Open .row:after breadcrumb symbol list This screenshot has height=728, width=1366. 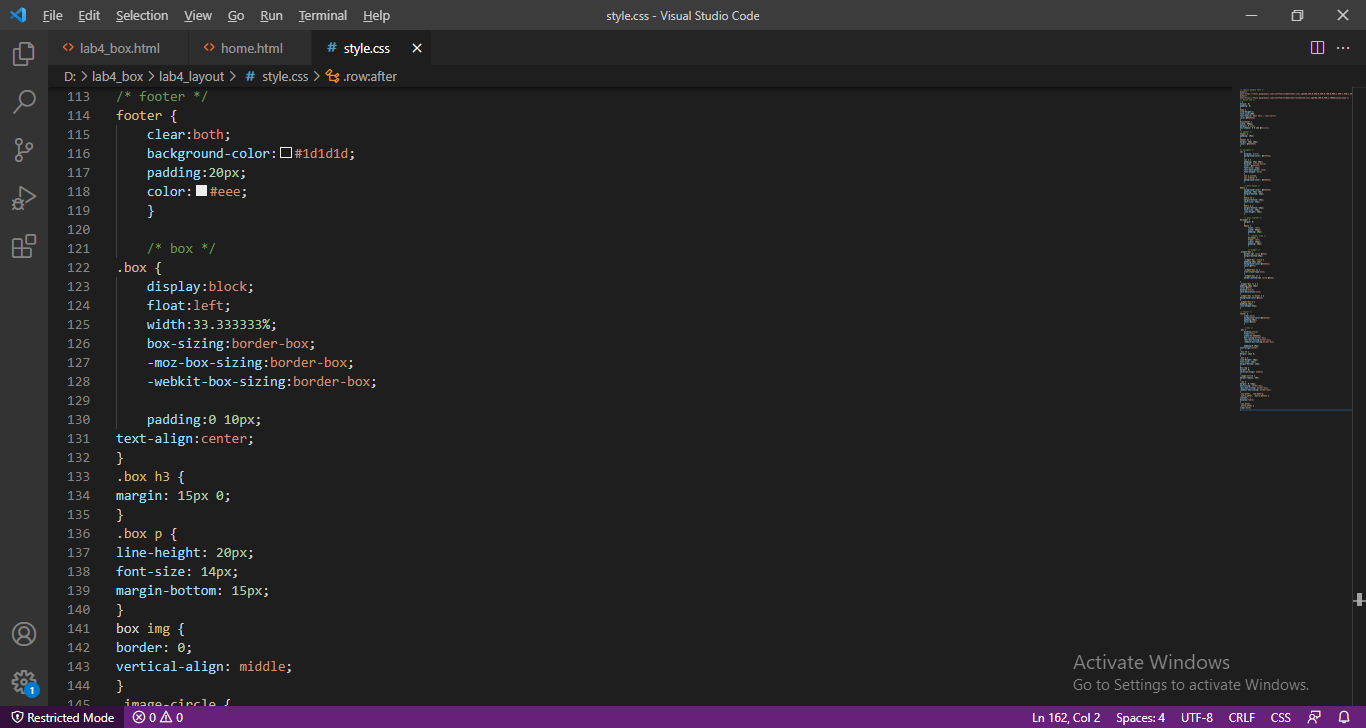(371, 75)
